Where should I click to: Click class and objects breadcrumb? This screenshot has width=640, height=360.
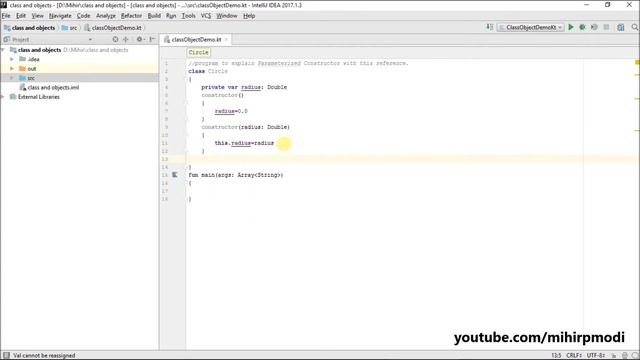click(x=29, y=28)
